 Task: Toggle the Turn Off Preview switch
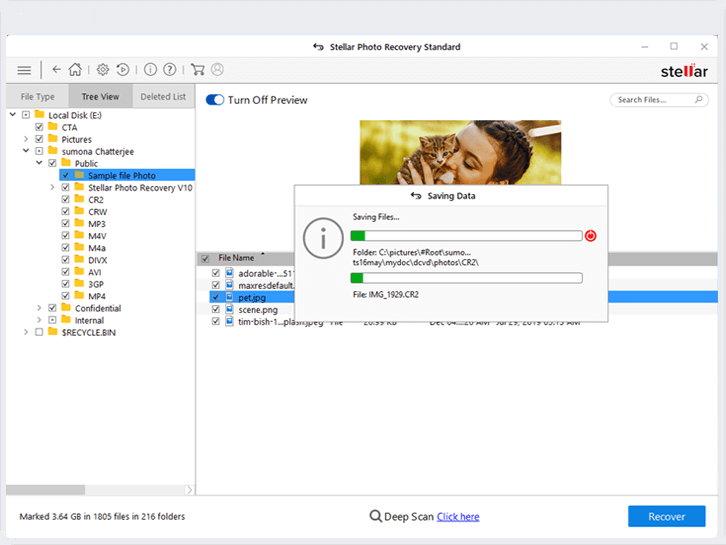(x=215, y=100)
